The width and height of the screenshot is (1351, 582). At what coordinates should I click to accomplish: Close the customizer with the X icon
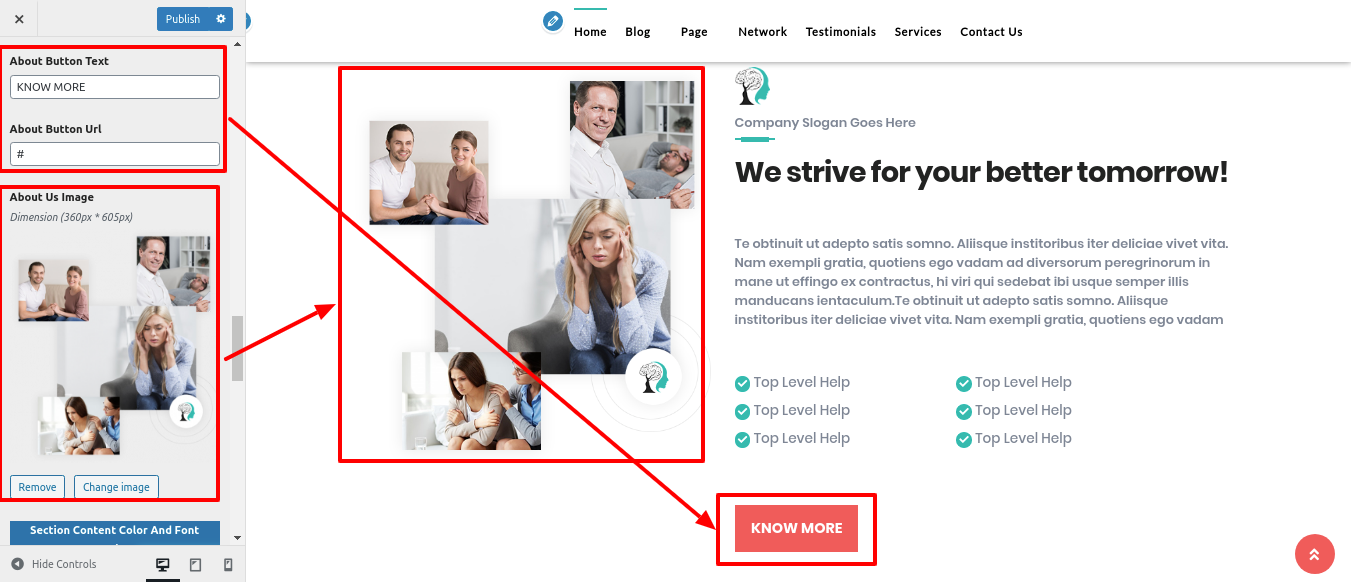pyautogui.click(x=19, y=19)
